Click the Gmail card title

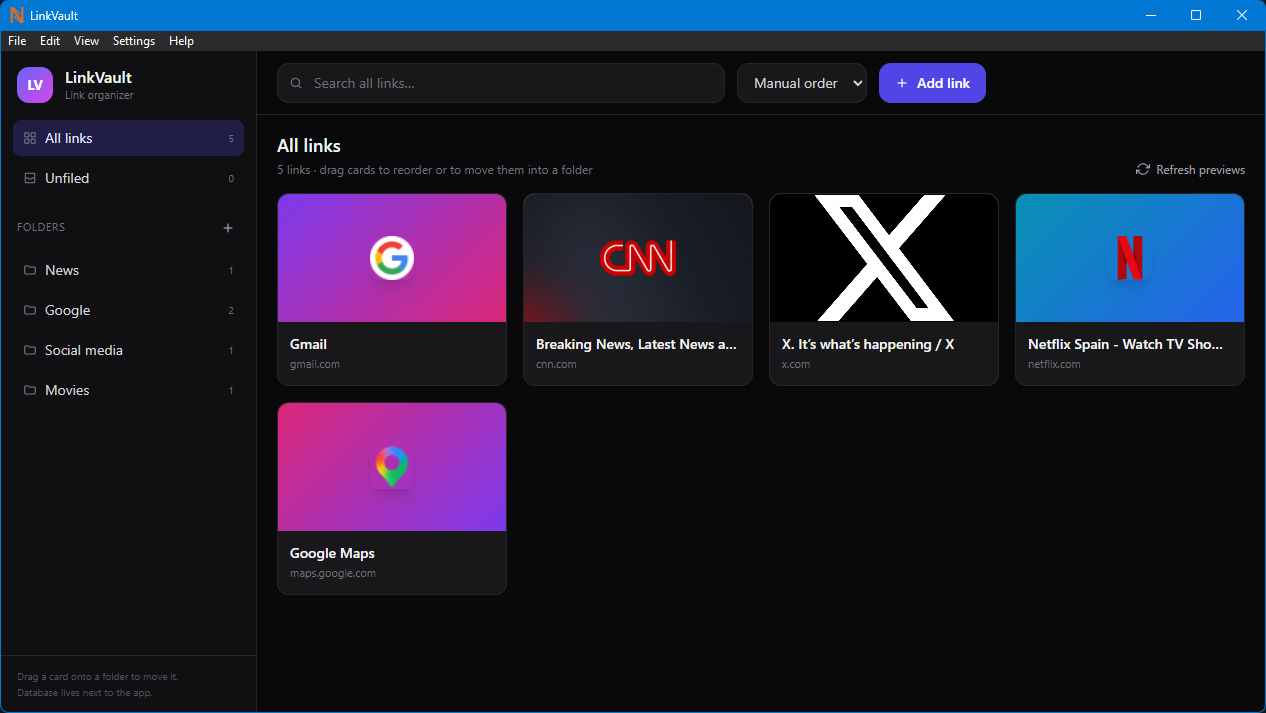point(308,344)
